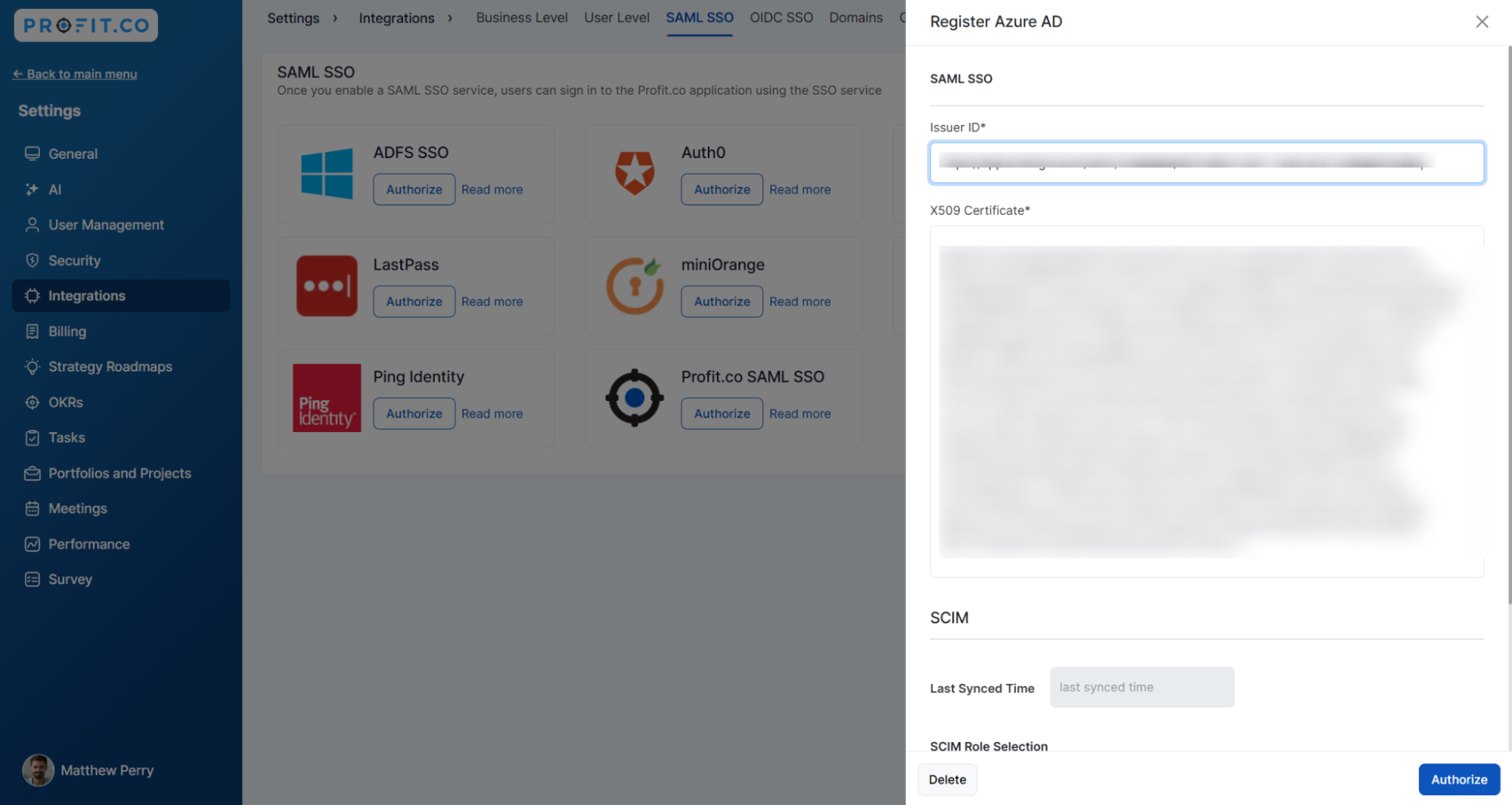Select the Domains tab
1512x805 pixels.
[x=855, y=17]
